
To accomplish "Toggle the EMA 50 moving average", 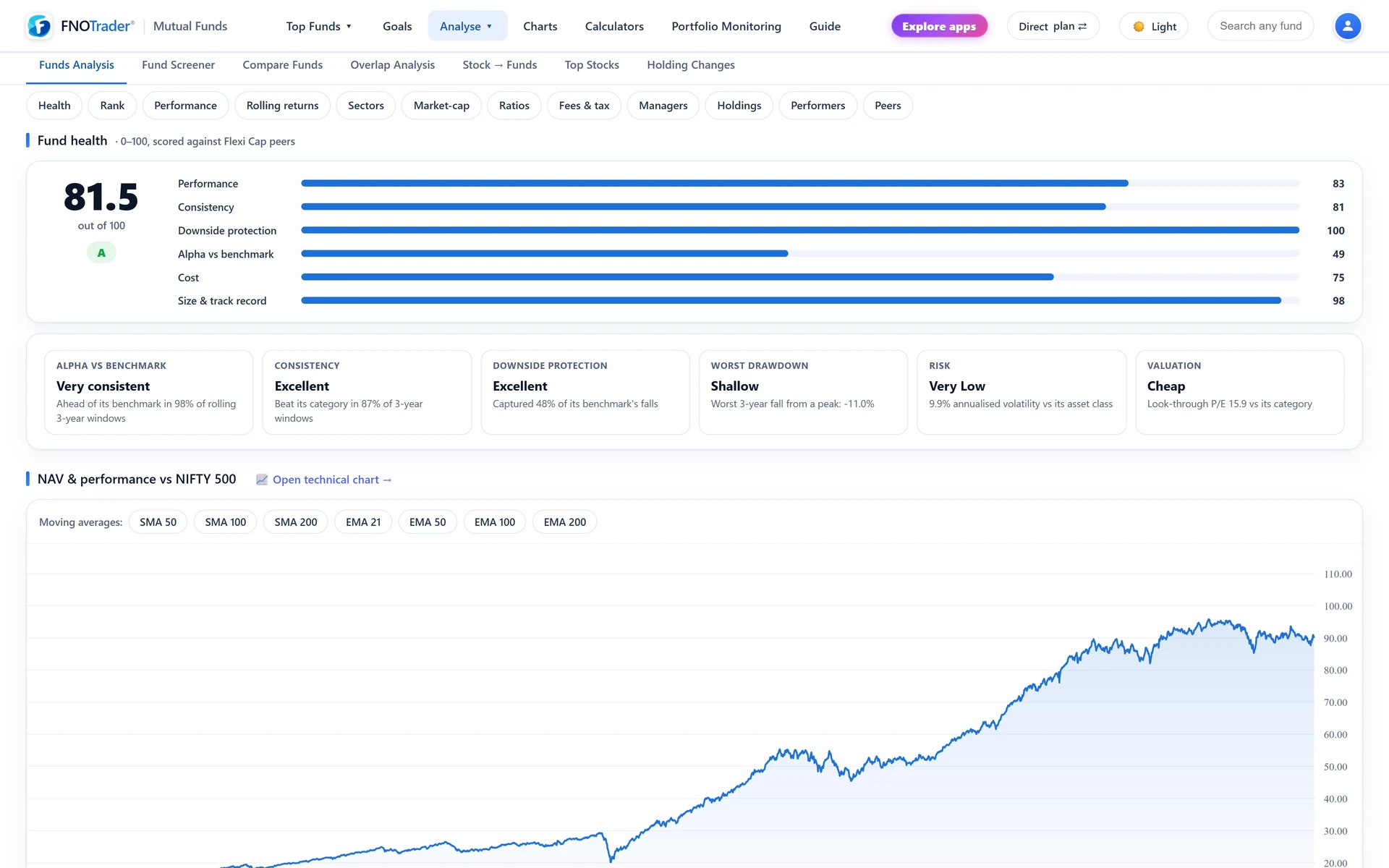I will click(x=428, y=522).
